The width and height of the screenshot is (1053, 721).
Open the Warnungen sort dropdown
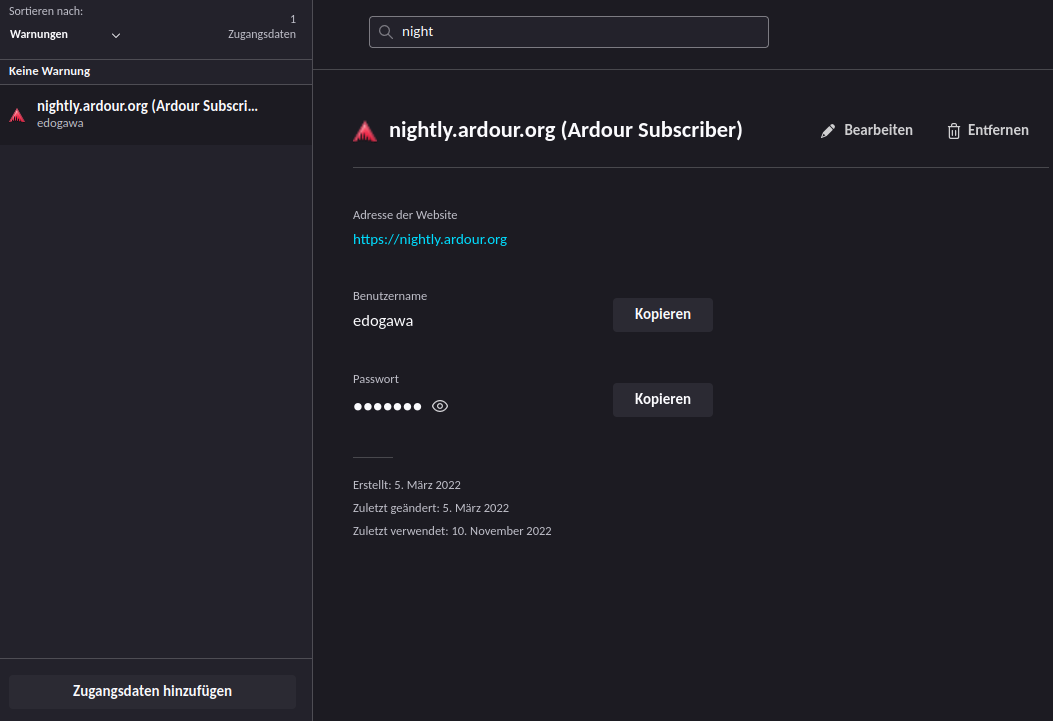[x=64, y=34]
